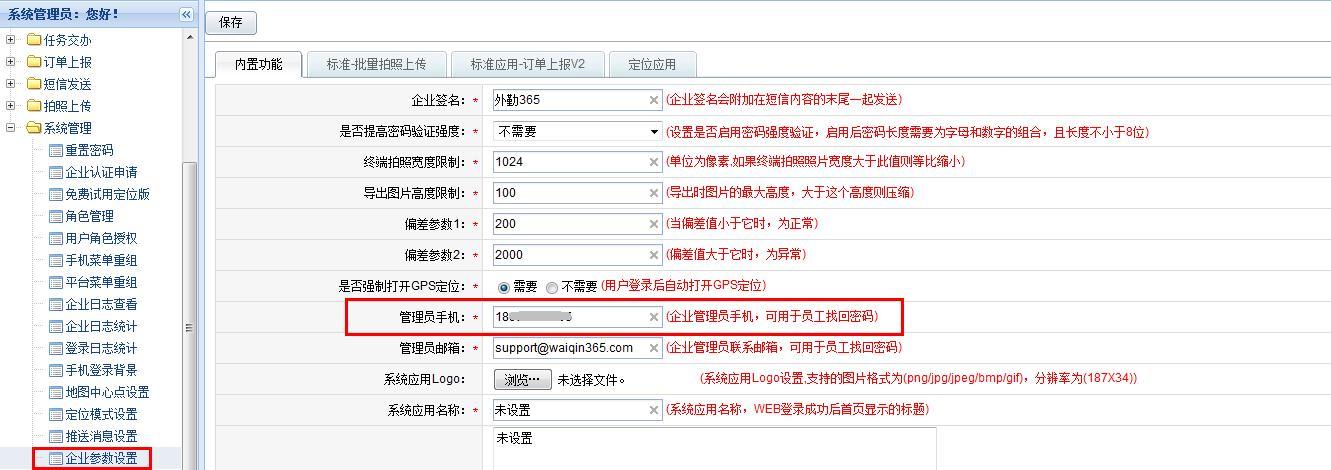
Task: Clear the 偏差参数2 field with X
Action: [654, 255]
